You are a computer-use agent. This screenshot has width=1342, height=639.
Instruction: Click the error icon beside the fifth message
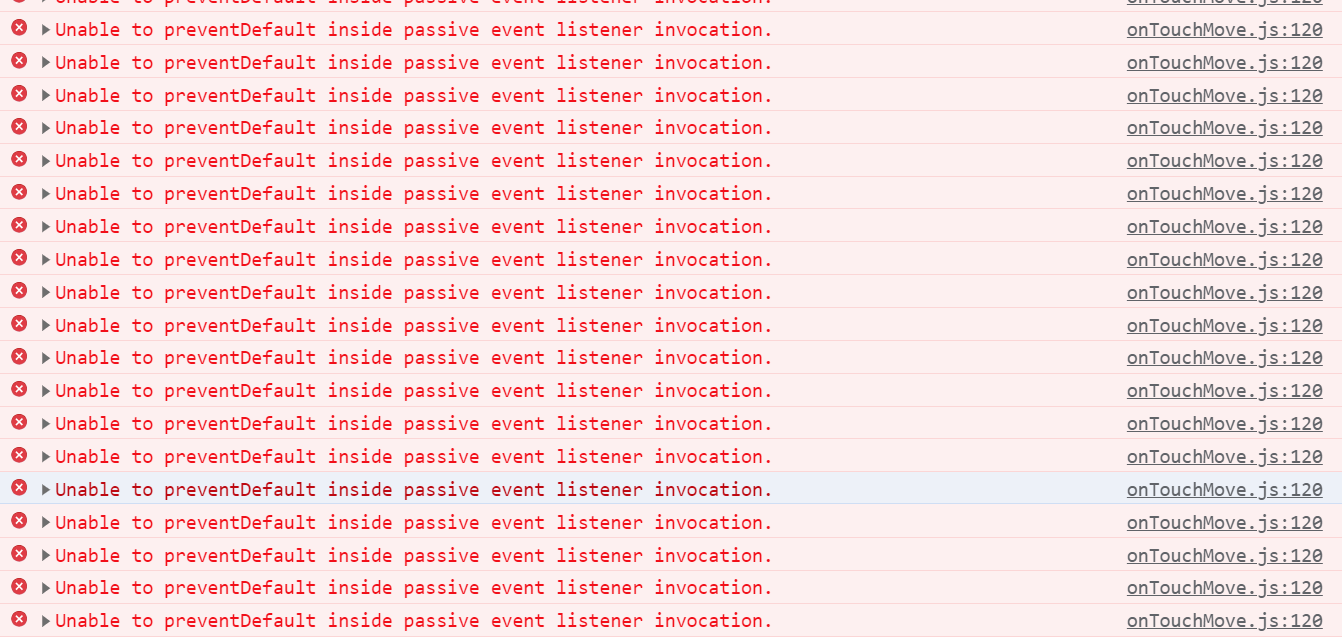[18, 160]
